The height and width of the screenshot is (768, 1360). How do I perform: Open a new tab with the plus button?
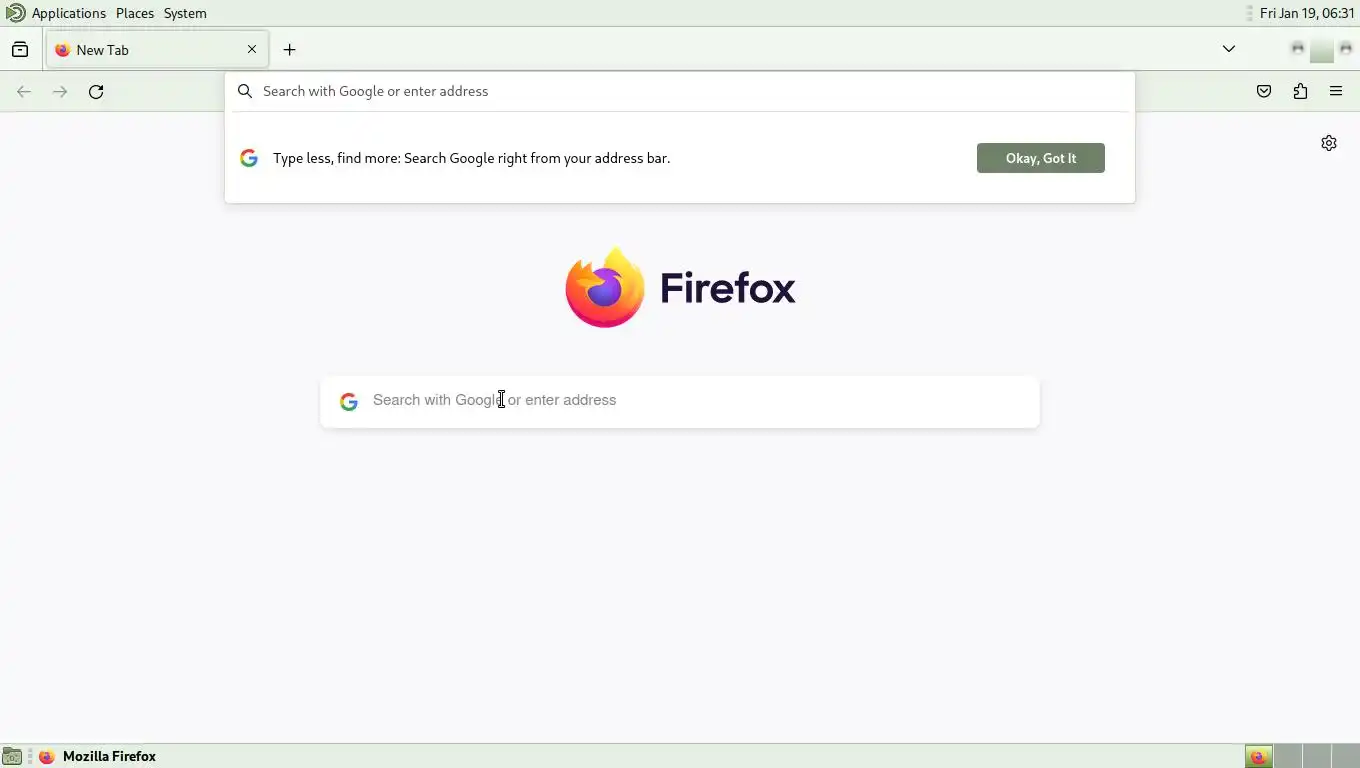tap(289, 50)
